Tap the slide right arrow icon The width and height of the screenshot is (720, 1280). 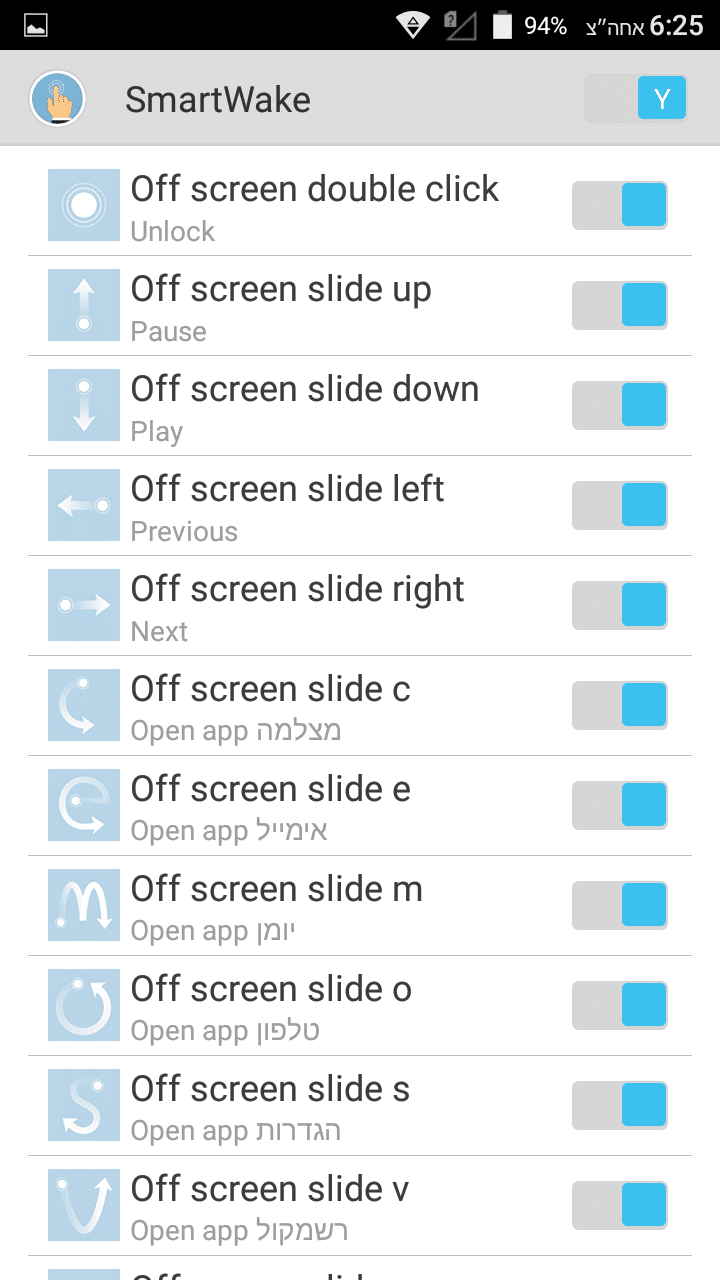click(x=84, y=606)
